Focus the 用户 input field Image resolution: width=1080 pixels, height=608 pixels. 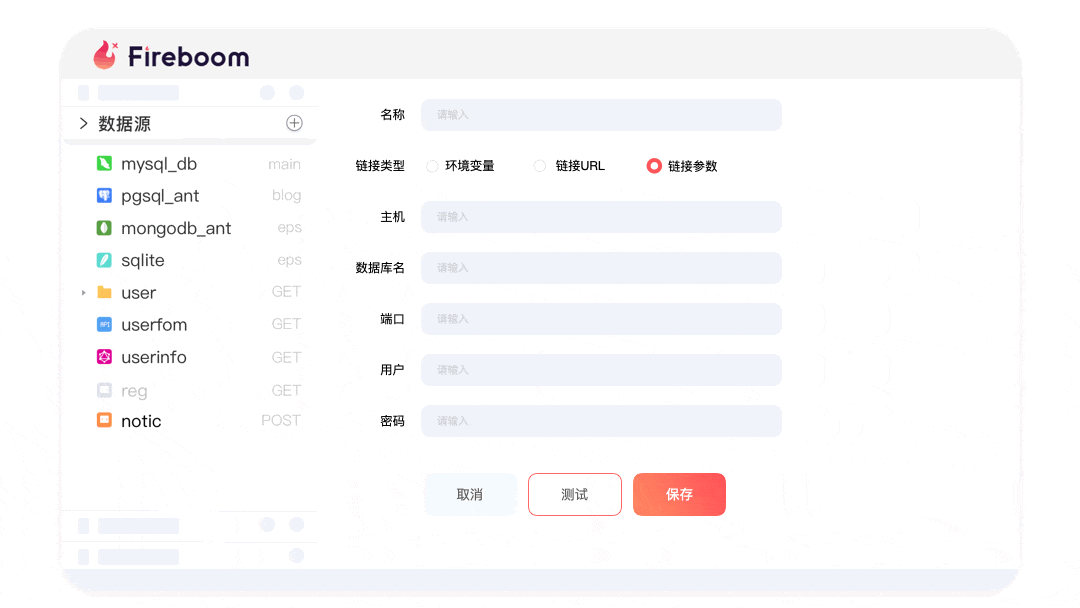pos(601,370)
